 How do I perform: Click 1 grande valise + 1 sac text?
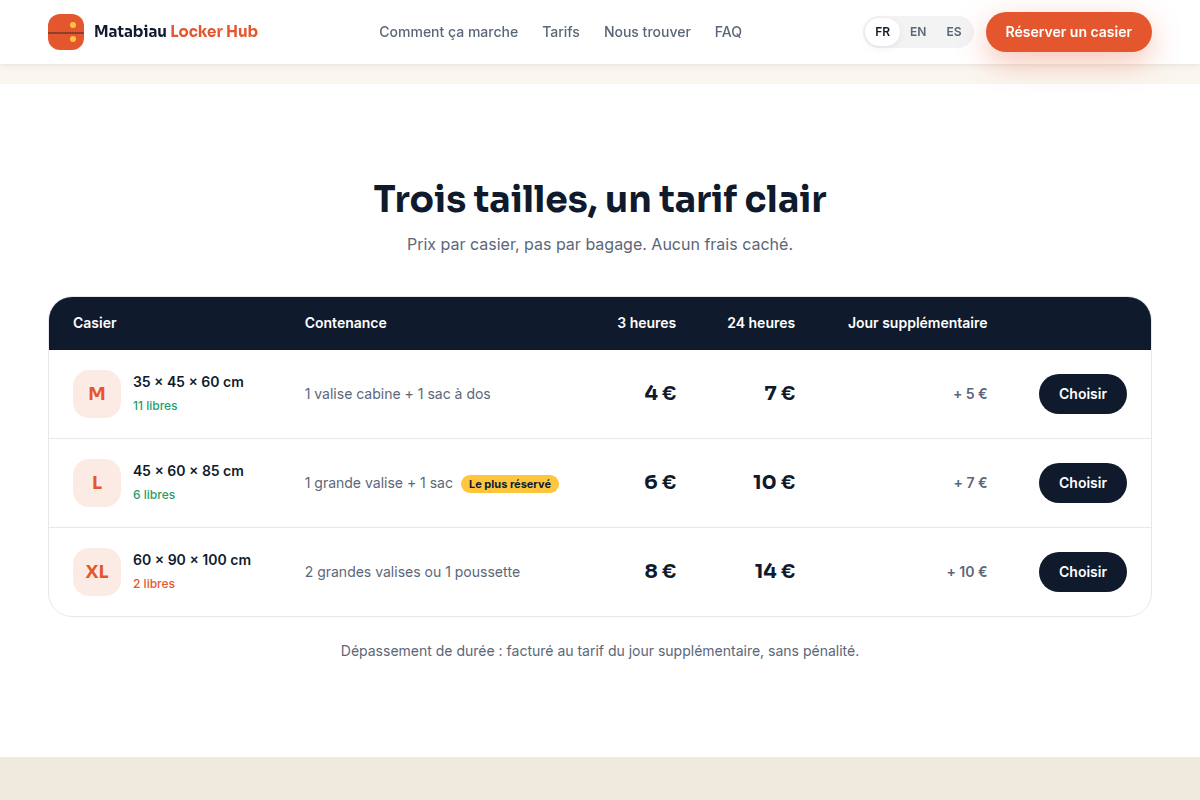[x=379, y=483]
